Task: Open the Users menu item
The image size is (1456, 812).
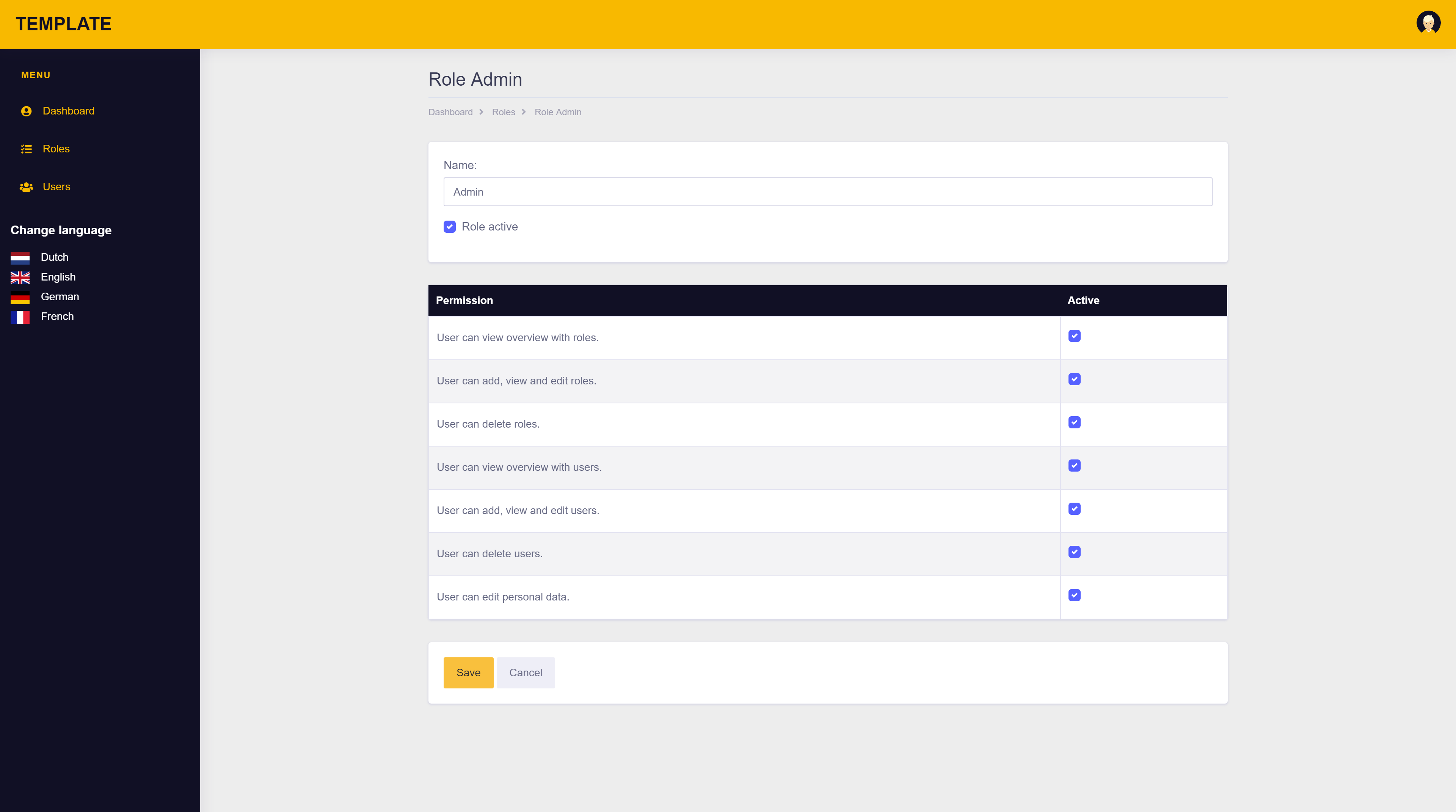Action: (x=56, y=187)
